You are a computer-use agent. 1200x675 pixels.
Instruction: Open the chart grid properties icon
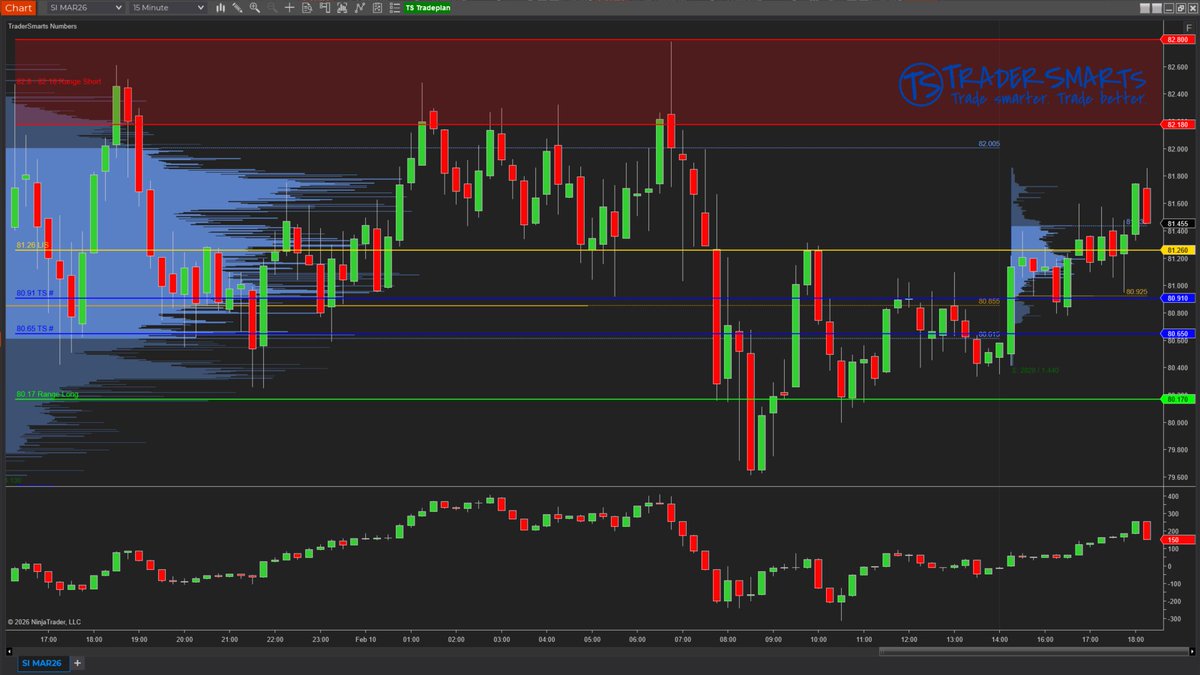pos(377,8)
